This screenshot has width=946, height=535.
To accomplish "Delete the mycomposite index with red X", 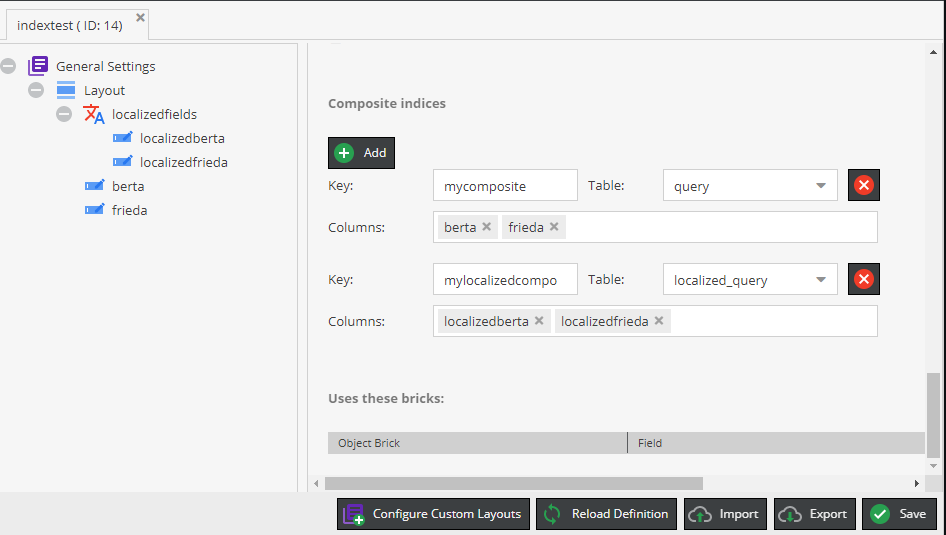I will [x=864, y=185].
